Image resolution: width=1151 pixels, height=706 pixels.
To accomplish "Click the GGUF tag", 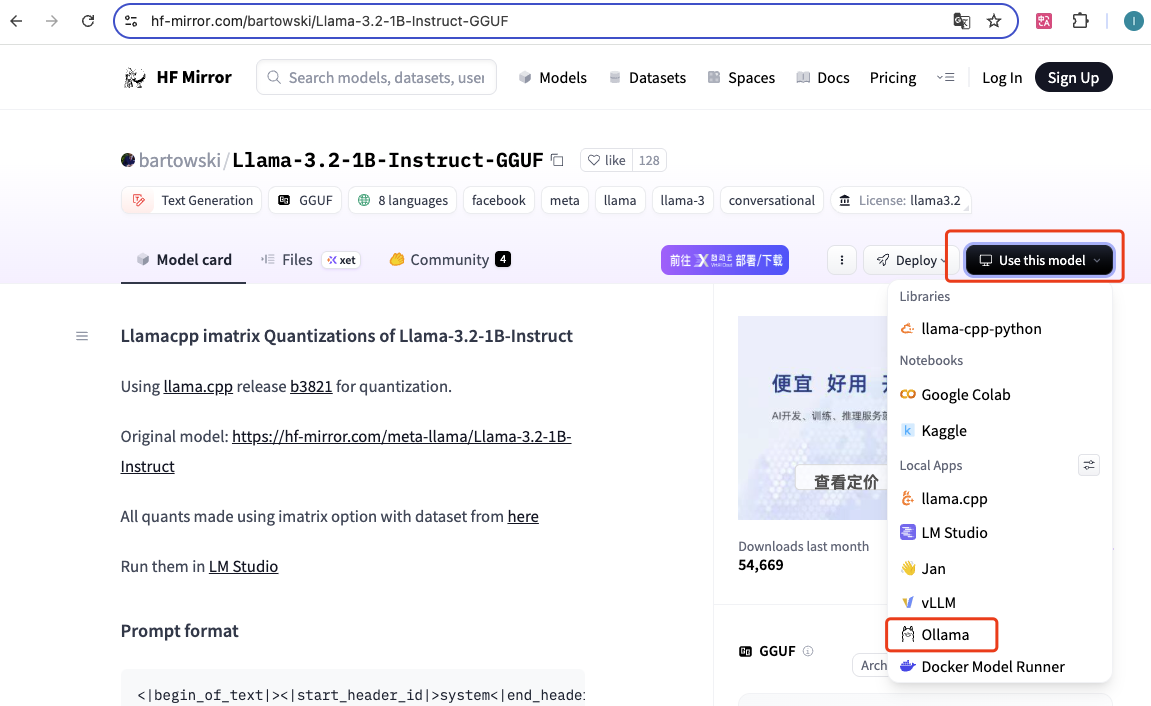I will [305, 200].
